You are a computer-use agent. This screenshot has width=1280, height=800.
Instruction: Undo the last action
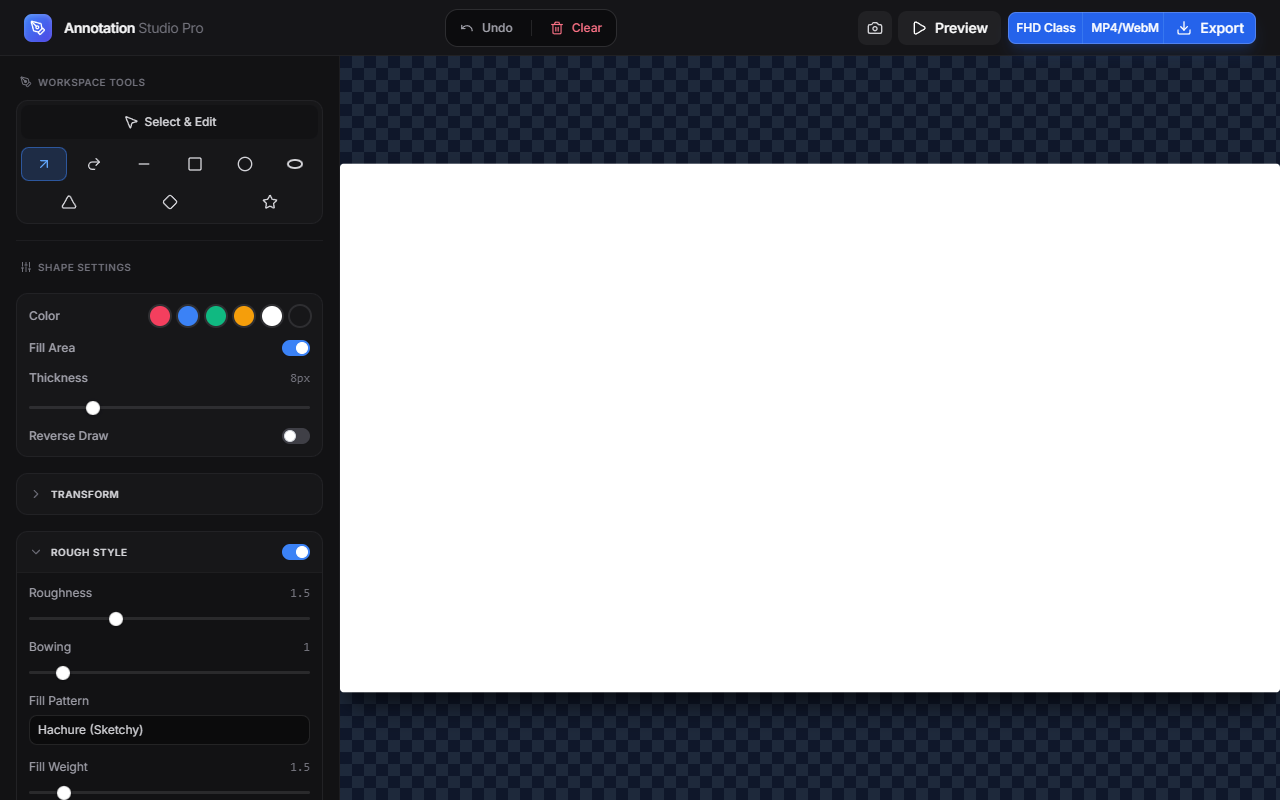click(x=487, y=28)
